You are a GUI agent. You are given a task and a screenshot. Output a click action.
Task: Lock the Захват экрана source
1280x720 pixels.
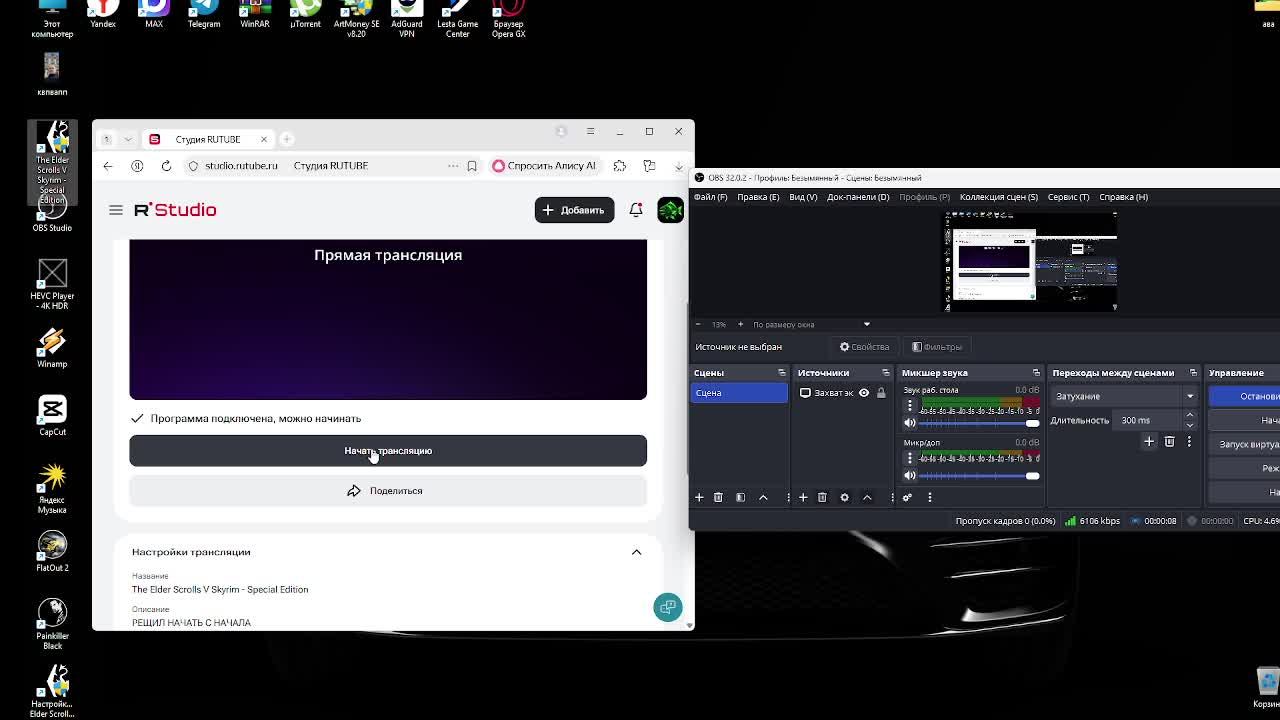tap(881, 393)
